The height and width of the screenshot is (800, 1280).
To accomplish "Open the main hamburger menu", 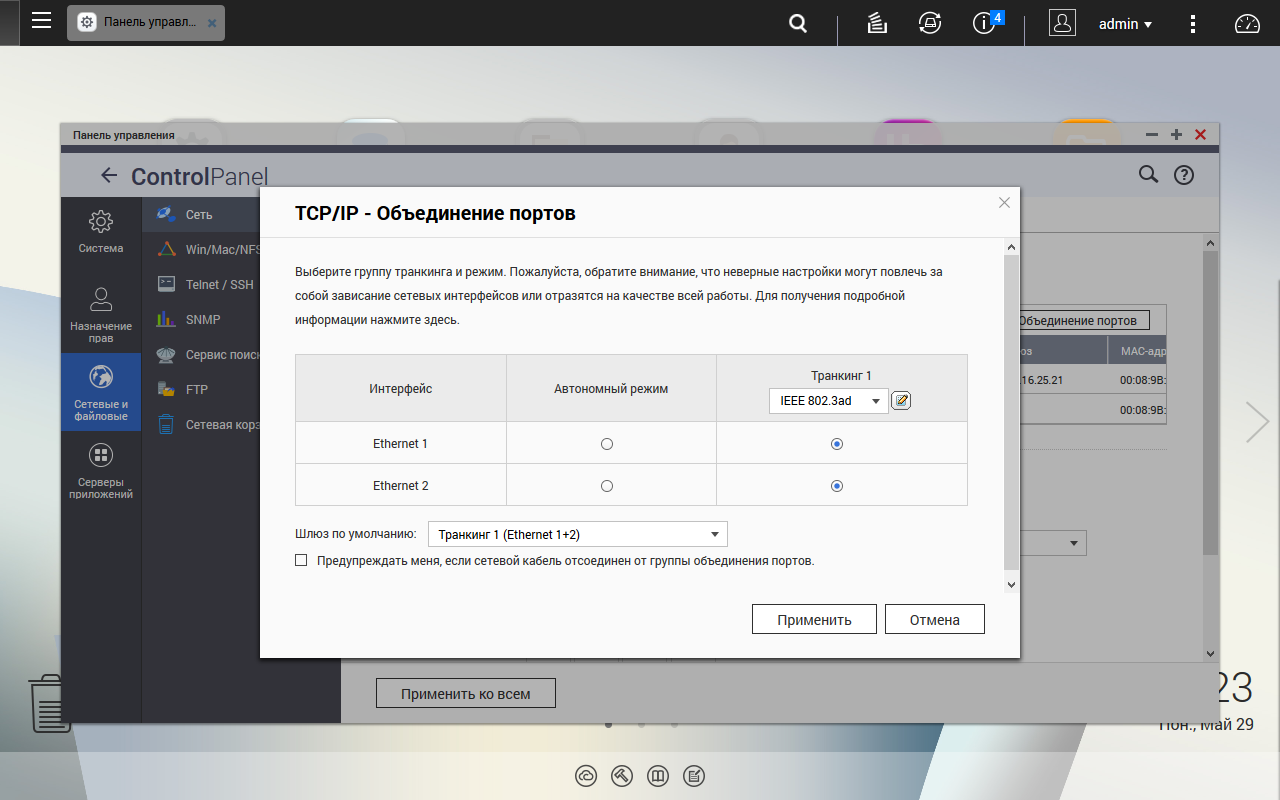I will (41, 21).
